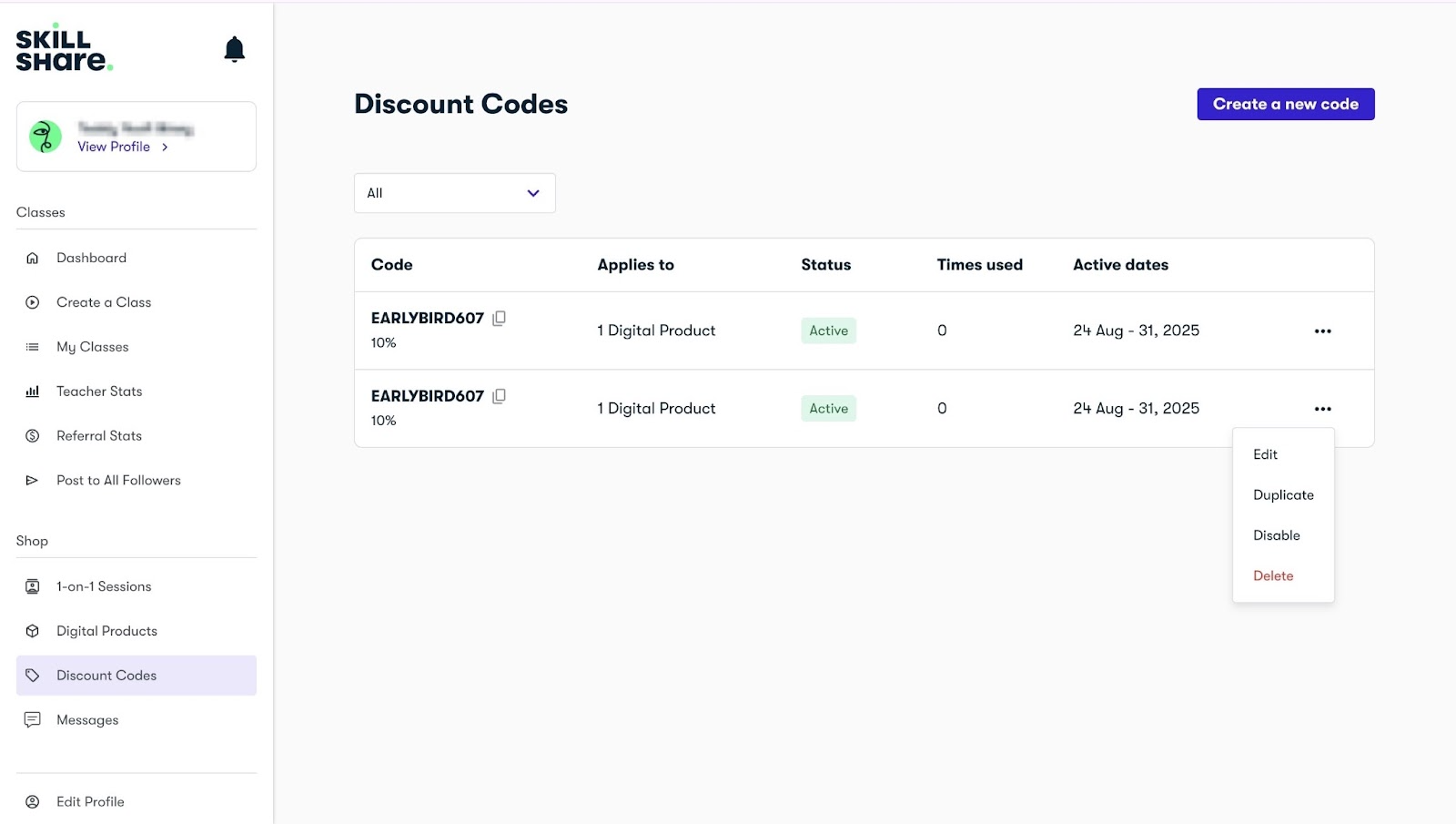Click the Status column header
1456x824 pixels.
826,265
